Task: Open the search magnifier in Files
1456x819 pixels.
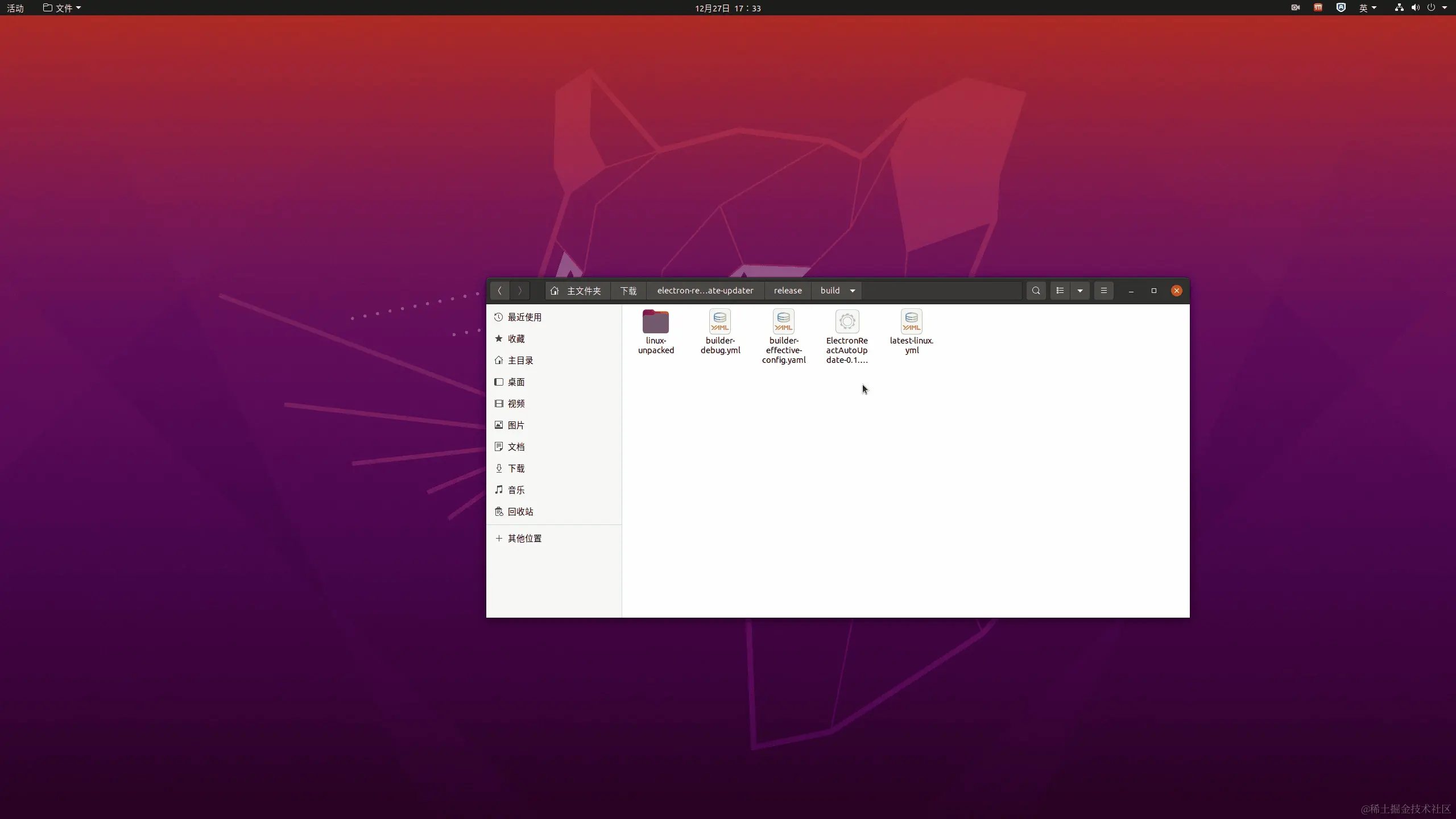Action: point(1036,291)
